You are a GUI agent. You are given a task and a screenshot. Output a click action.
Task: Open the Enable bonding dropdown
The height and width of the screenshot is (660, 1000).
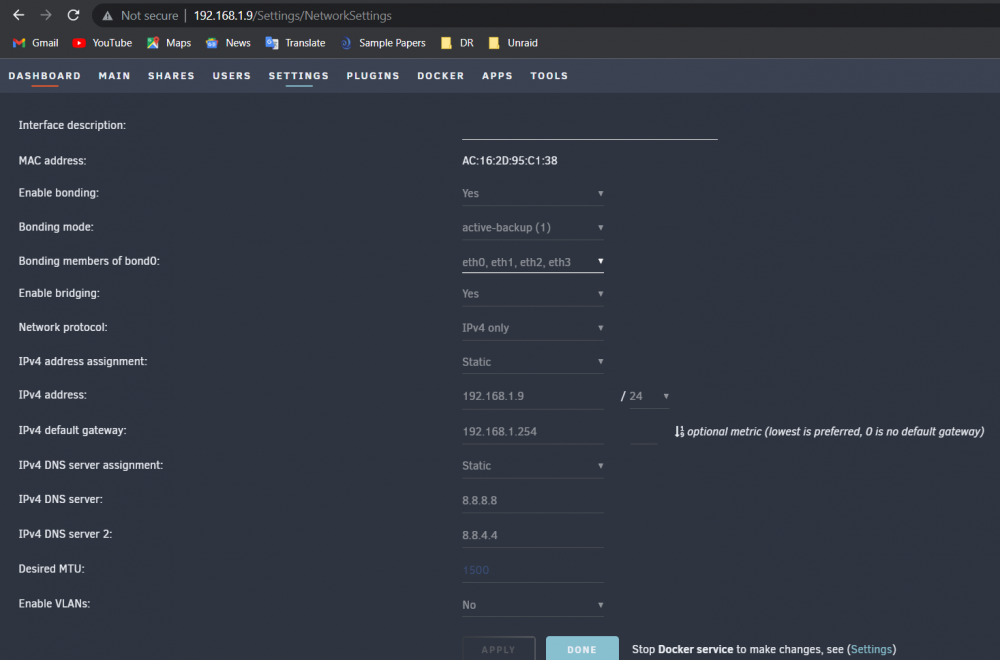pyautogui.click(x=533, y=193)
